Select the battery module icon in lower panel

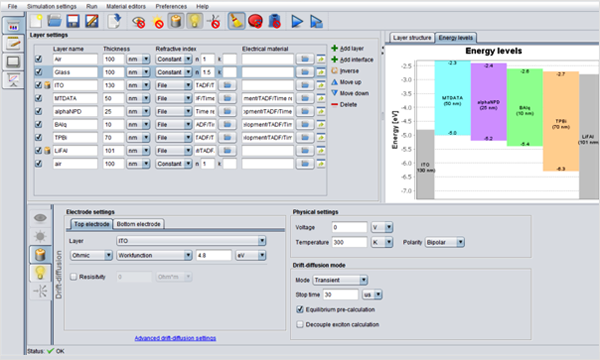click(40, 254)
